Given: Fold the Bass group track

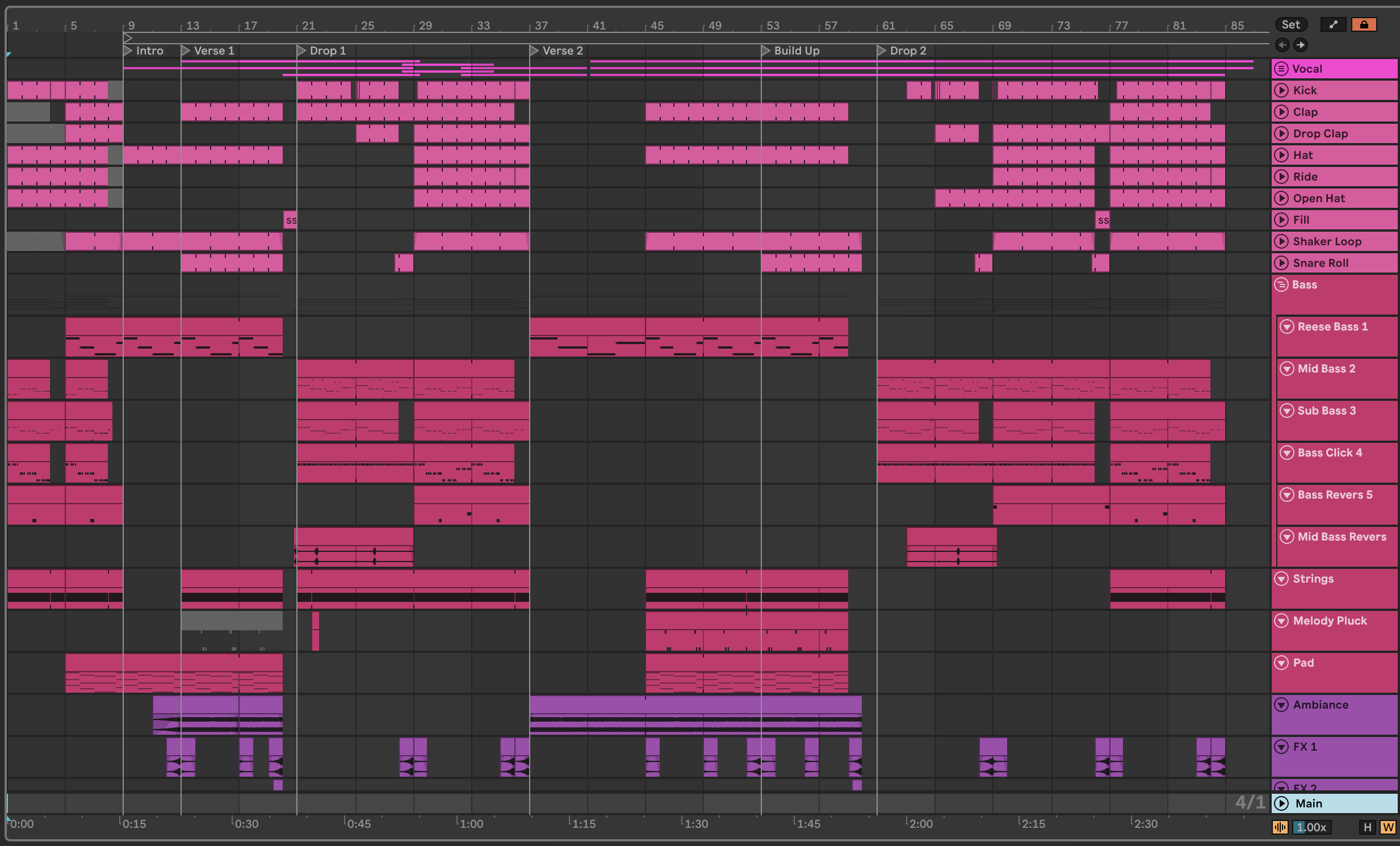Looking at the screenshot, I should point(1281,284).
